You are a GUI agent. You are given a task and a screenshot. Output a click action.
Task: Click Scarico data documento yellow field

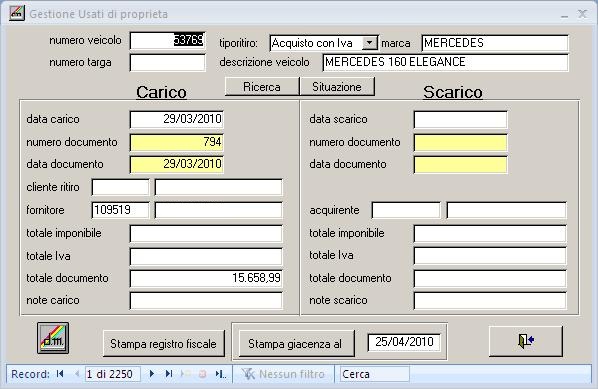click(x=461, y=164)
